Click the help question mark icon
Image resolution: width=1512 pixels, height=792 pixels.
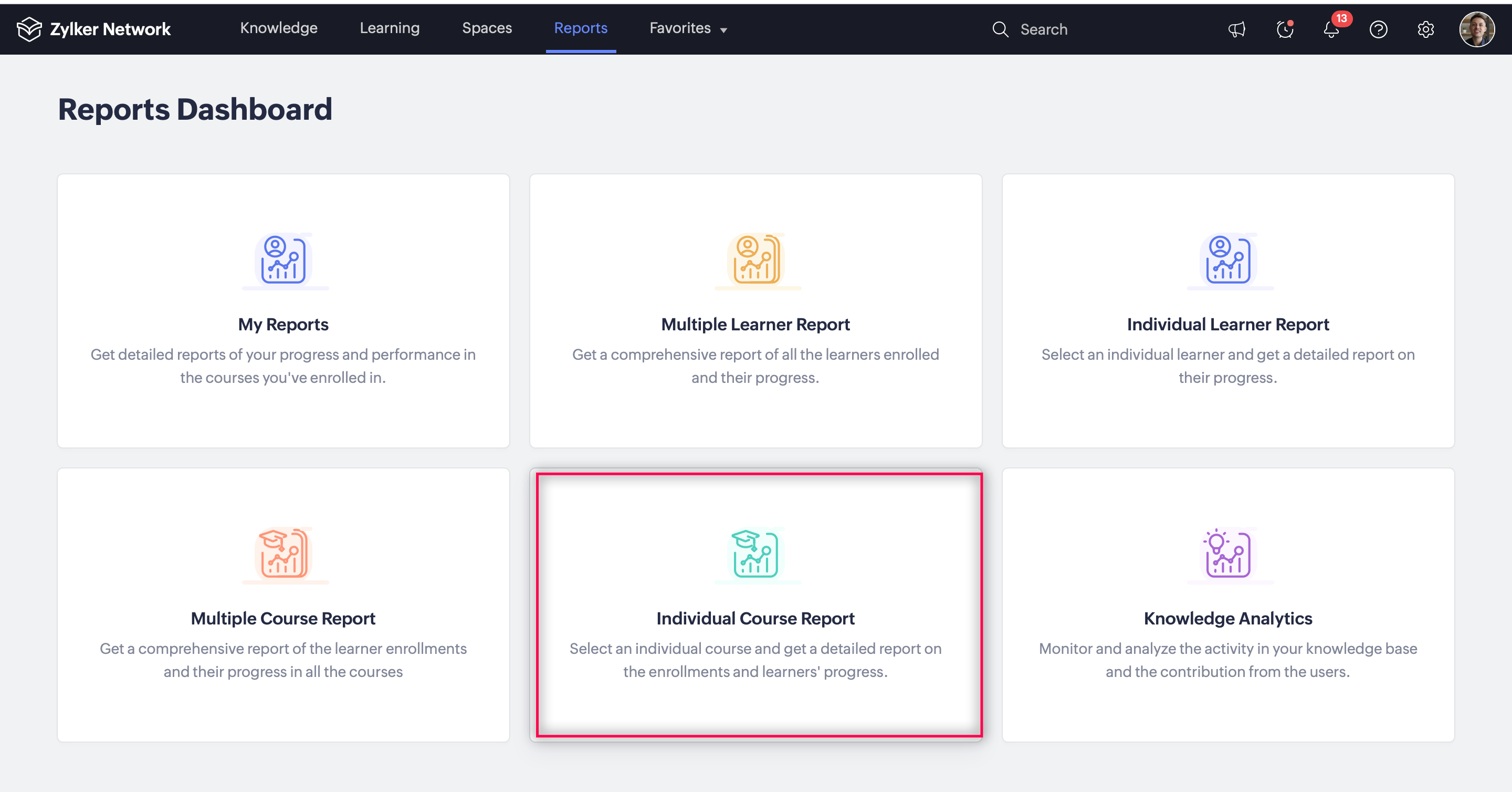[x=1378, y=29]
